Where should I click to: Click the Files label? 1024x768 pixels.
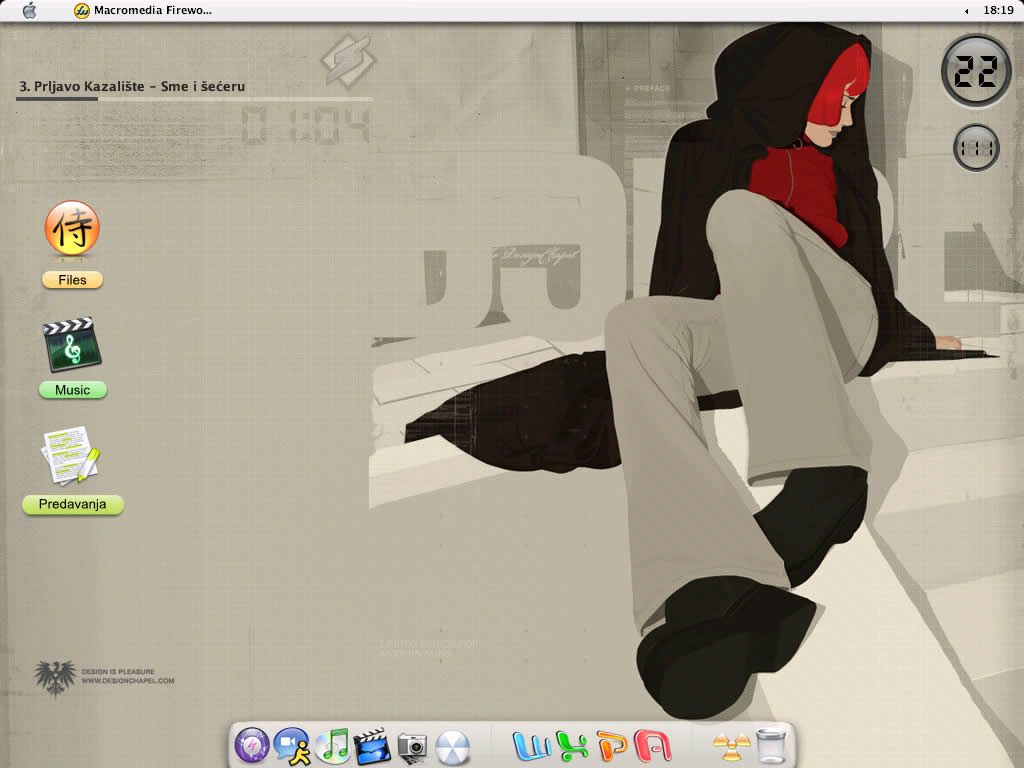[72, 280]
